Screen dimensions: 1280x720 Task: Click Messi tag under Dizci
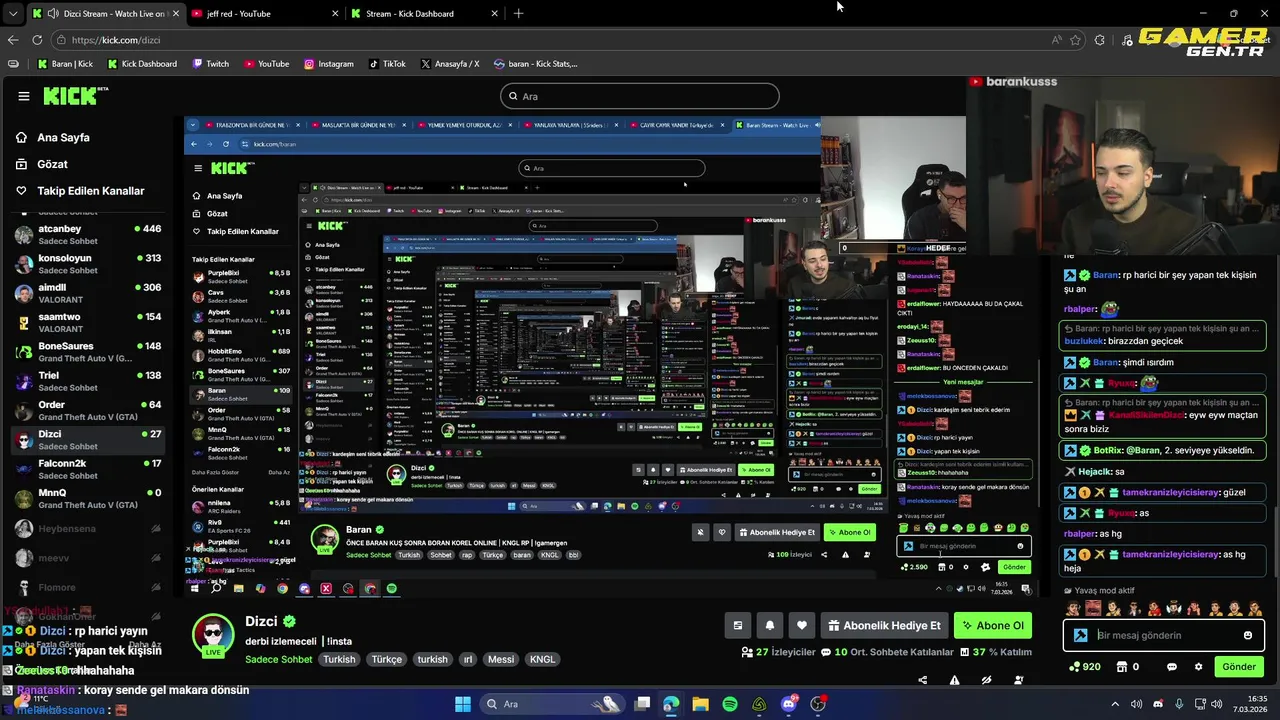(501, 660)
